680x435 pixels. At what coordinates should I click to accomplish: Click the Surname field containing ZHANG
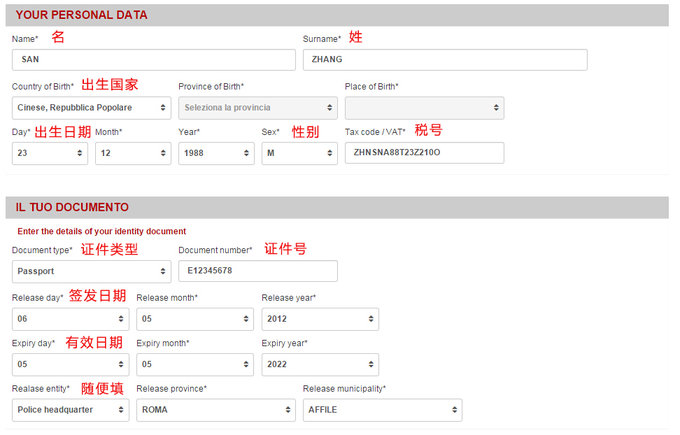[x=444, y=60]
